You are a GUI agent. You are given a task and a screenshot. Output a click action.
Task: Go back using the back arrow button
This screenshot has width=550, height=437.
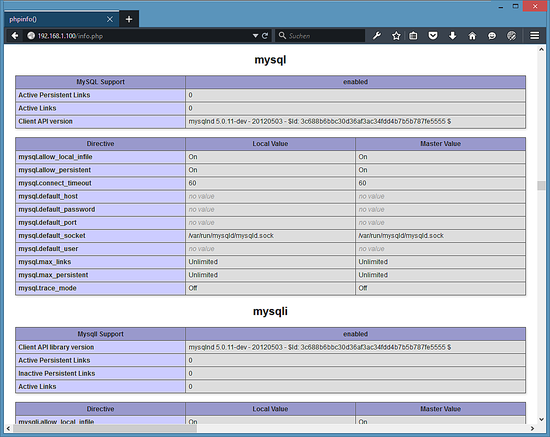click(14, 35)
